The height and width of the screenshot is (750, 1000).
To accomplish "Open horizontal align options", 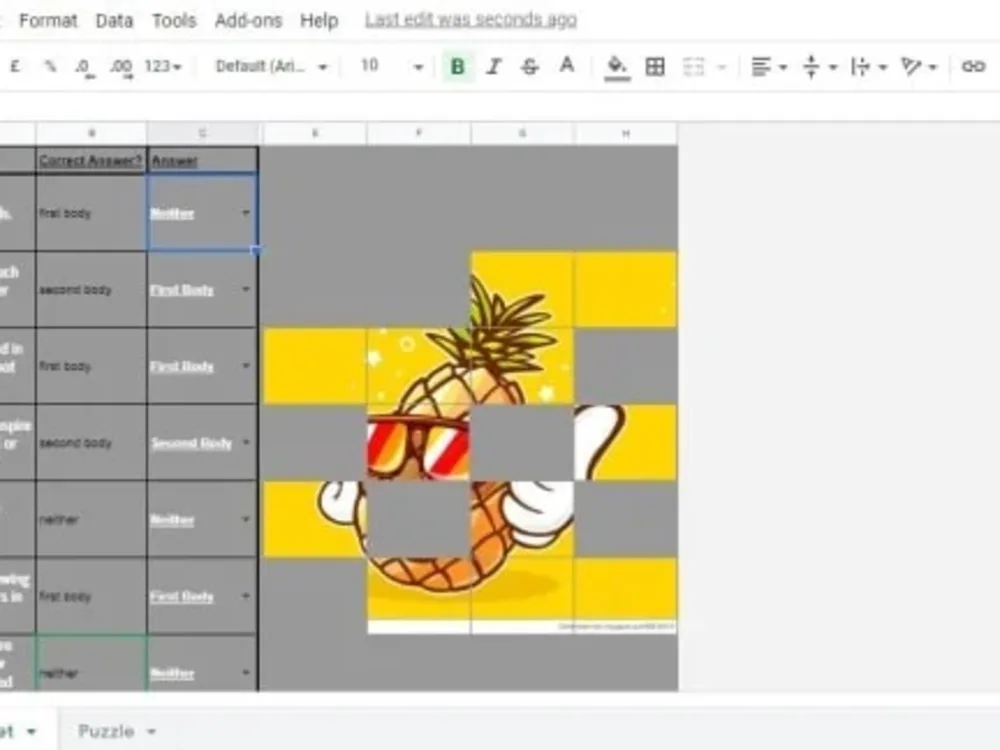I will click(x=768, y=66).
